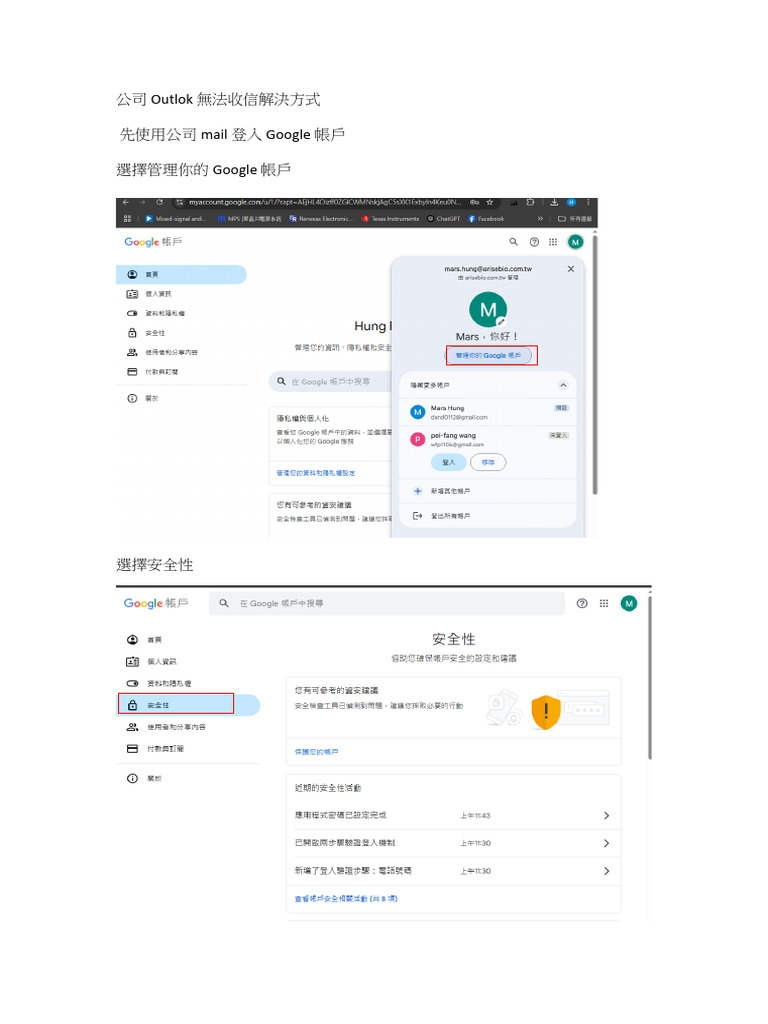Click the home page vertical scrollbar
Image resolution: width=768 pixels, height=1024 pixels.
(594, 366)
